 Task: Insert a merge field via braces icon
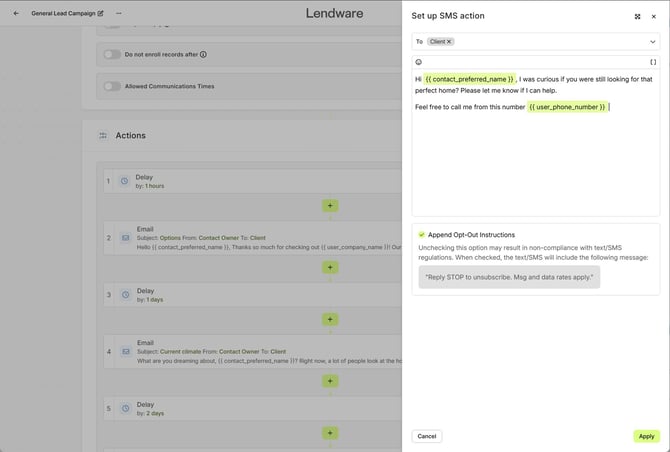(x=653, y=62)
